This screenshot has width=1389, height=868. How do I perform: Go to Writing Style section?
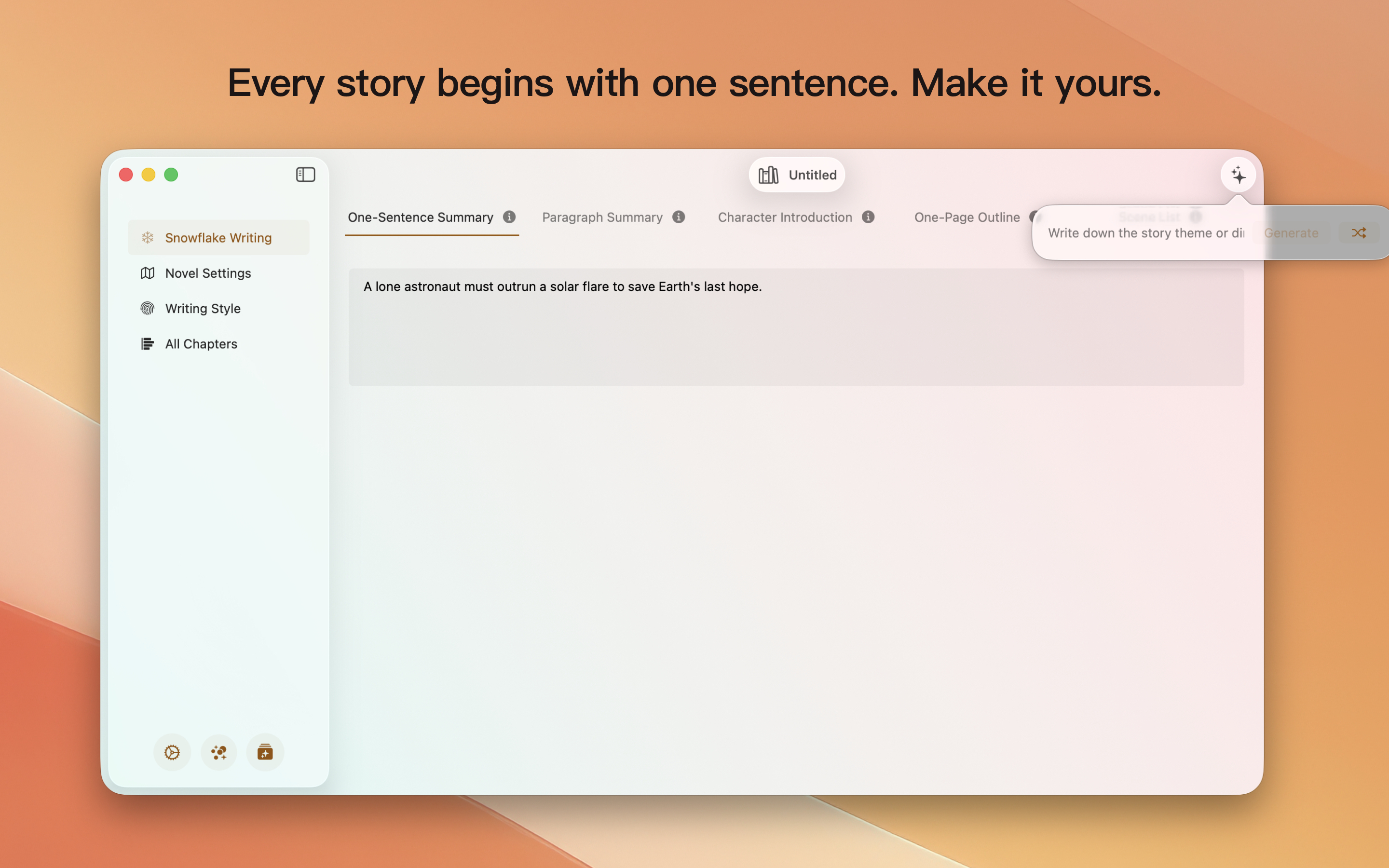203,309
